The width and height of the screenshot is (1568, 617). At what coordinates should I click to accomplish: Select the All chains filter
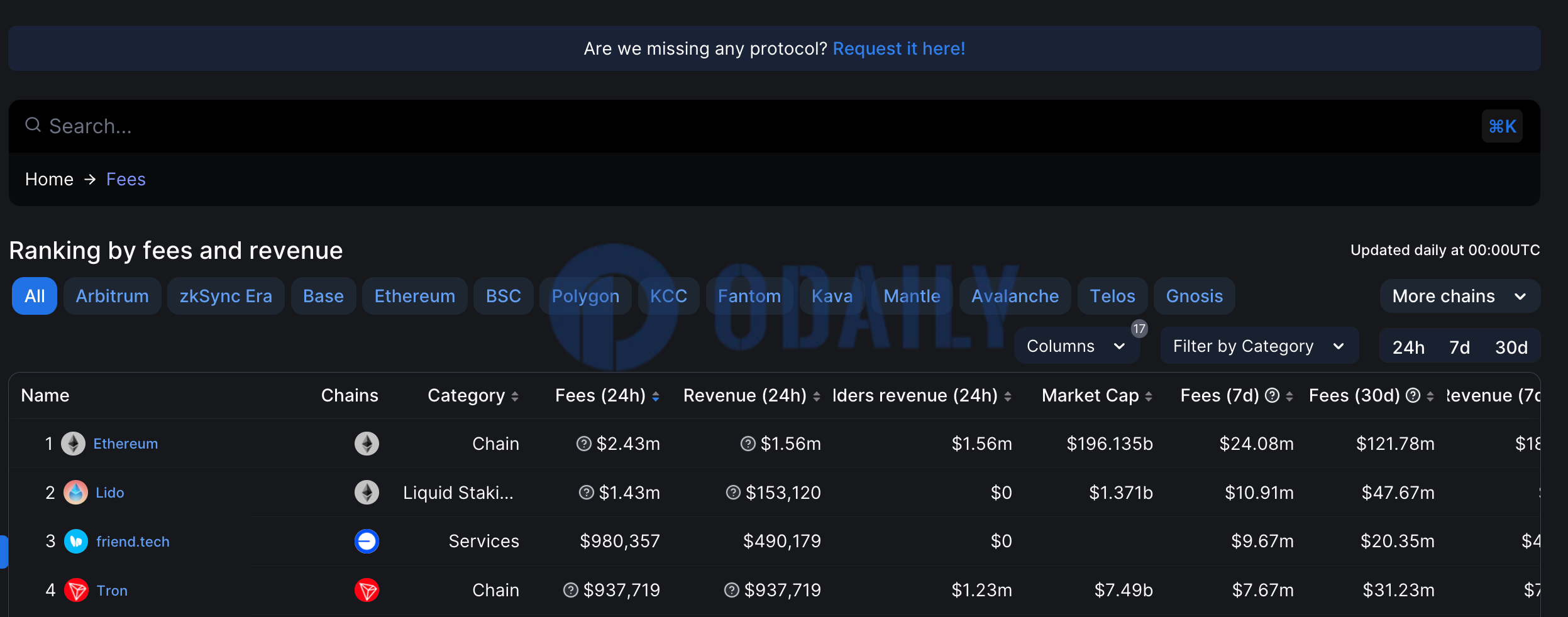tap(35, 296)
